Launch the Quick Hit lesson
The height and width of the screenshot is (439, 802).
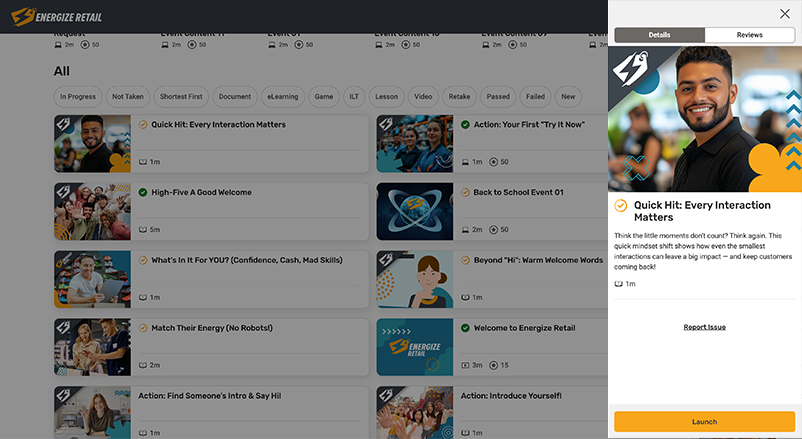(704, 422)
